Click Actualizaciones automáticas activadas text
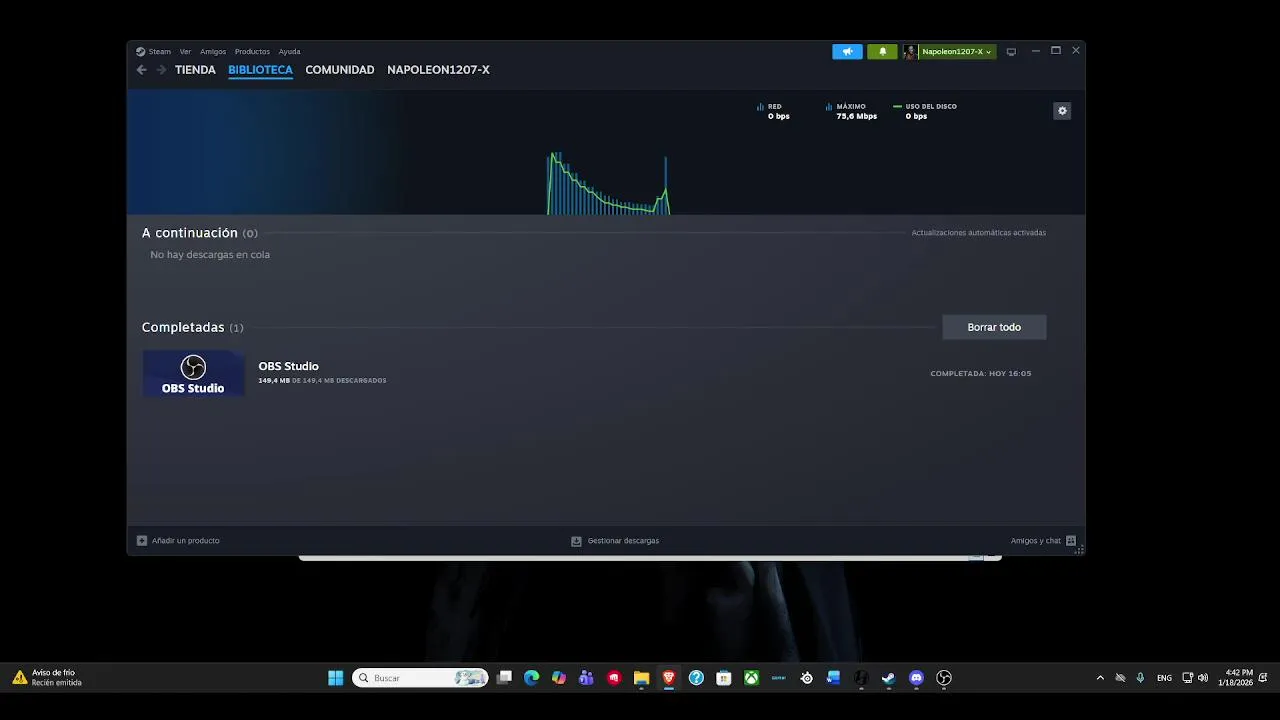The image size is (1280, 720). pyautogui.click(x=978, y=233)
